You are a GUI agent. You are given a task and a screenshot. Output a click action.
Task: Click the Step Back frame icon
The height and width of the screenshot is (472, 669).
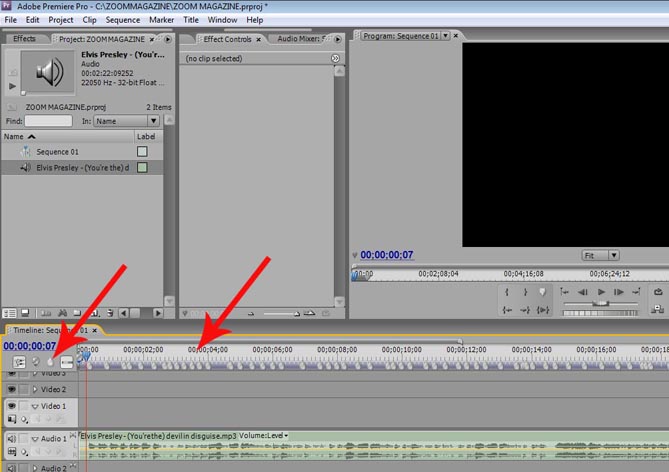click(x=582, y=292)
